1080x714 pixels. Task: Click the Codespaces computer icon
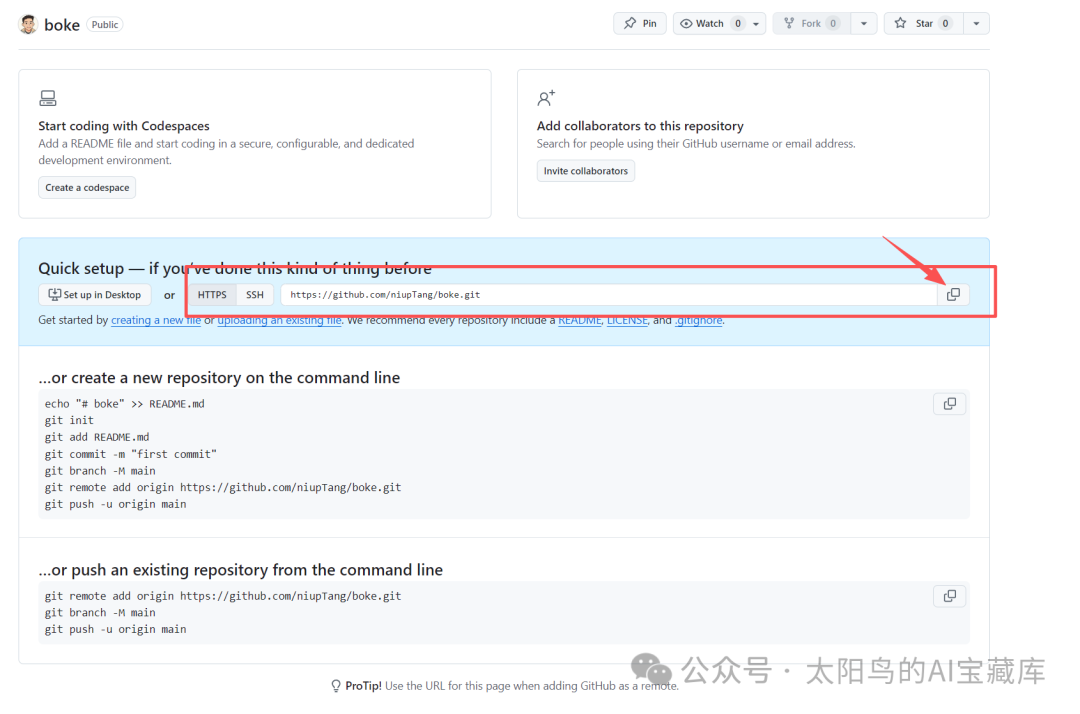click(48, 98)
